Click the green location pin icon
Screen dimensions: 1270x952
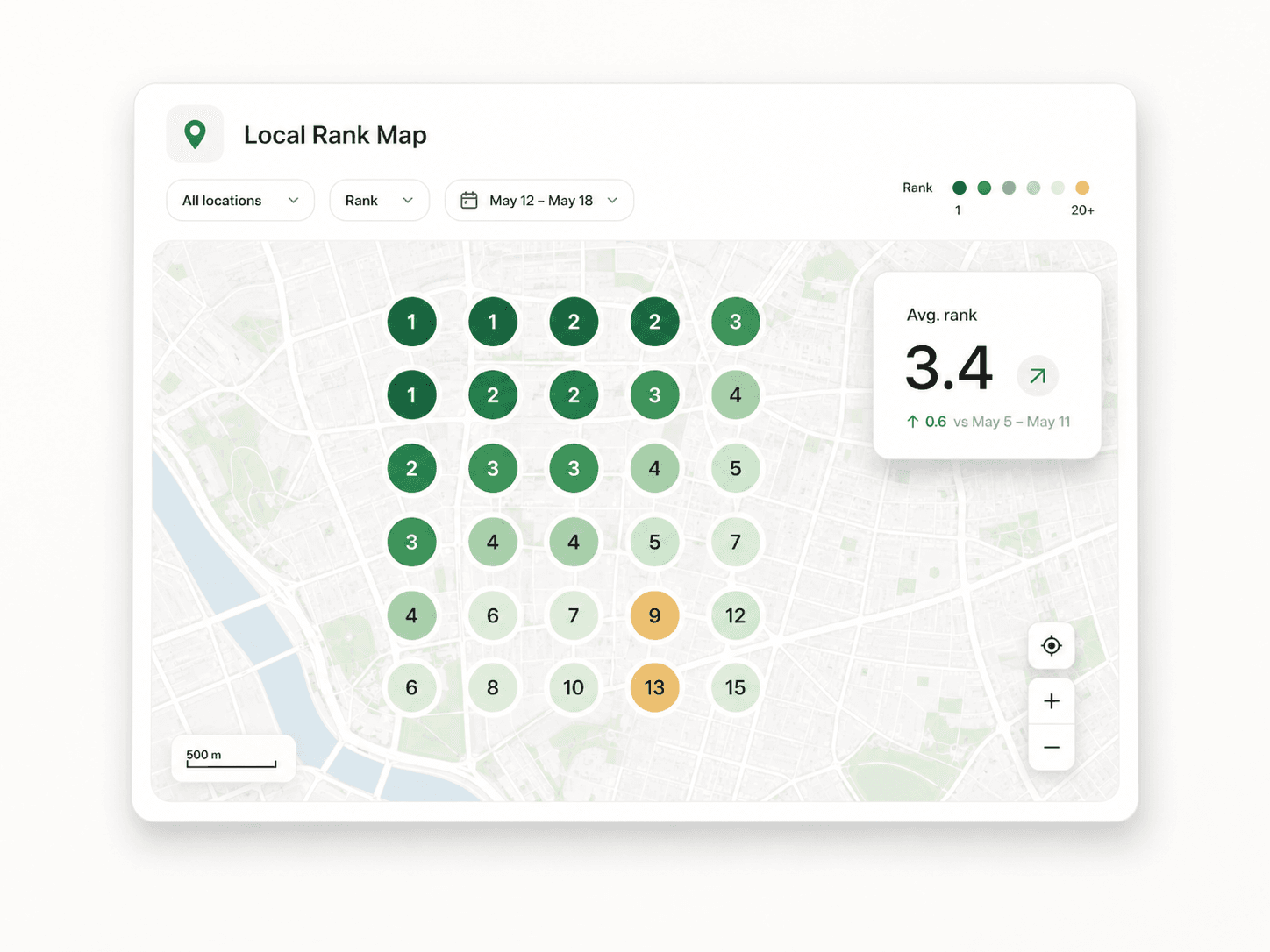click(x=195, y=134)
